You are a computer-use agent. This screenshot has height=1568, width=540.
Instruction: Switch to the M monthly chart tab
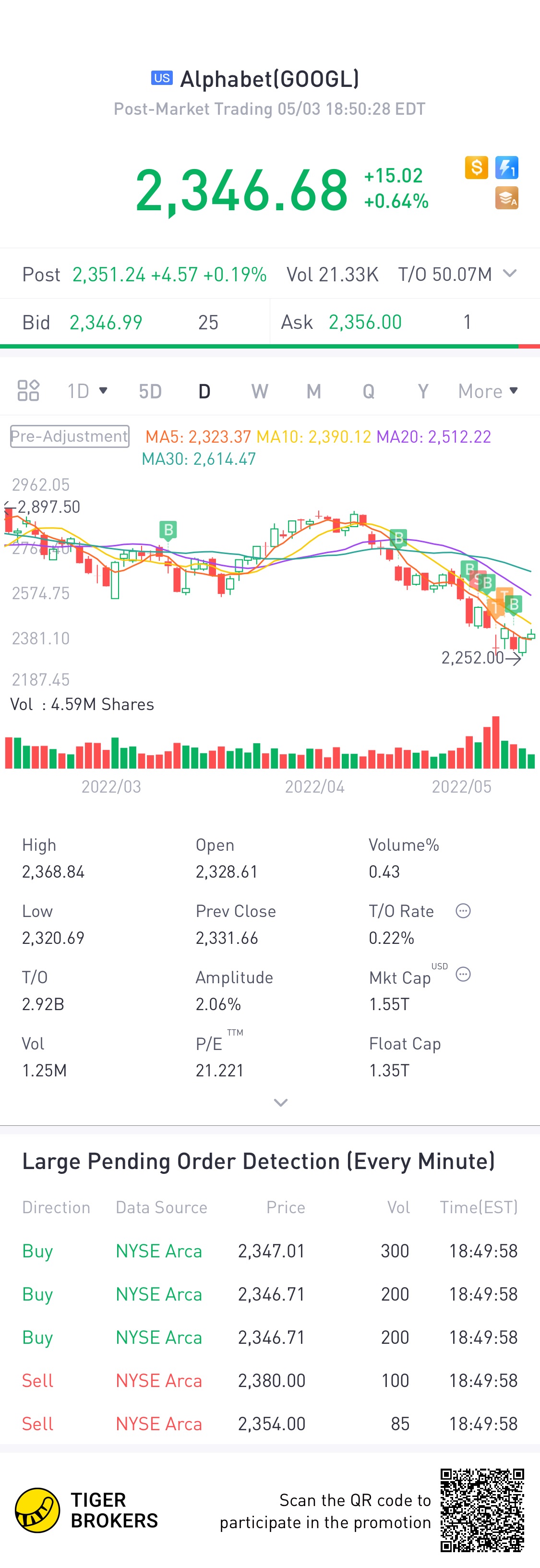pyautogui.click(x=313, y=391)
